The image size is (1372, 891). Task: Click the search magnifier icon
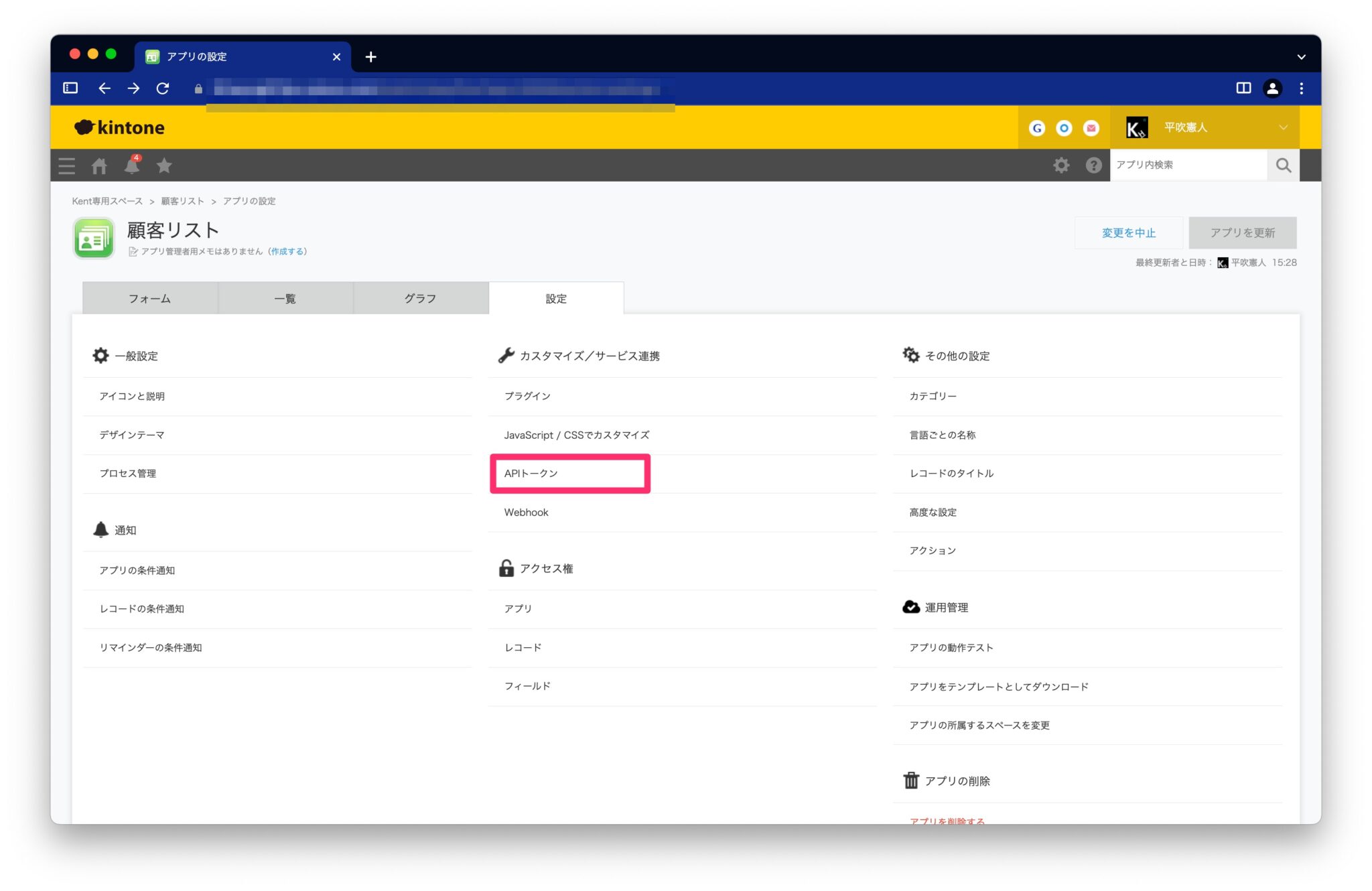tap(1282, 165)
